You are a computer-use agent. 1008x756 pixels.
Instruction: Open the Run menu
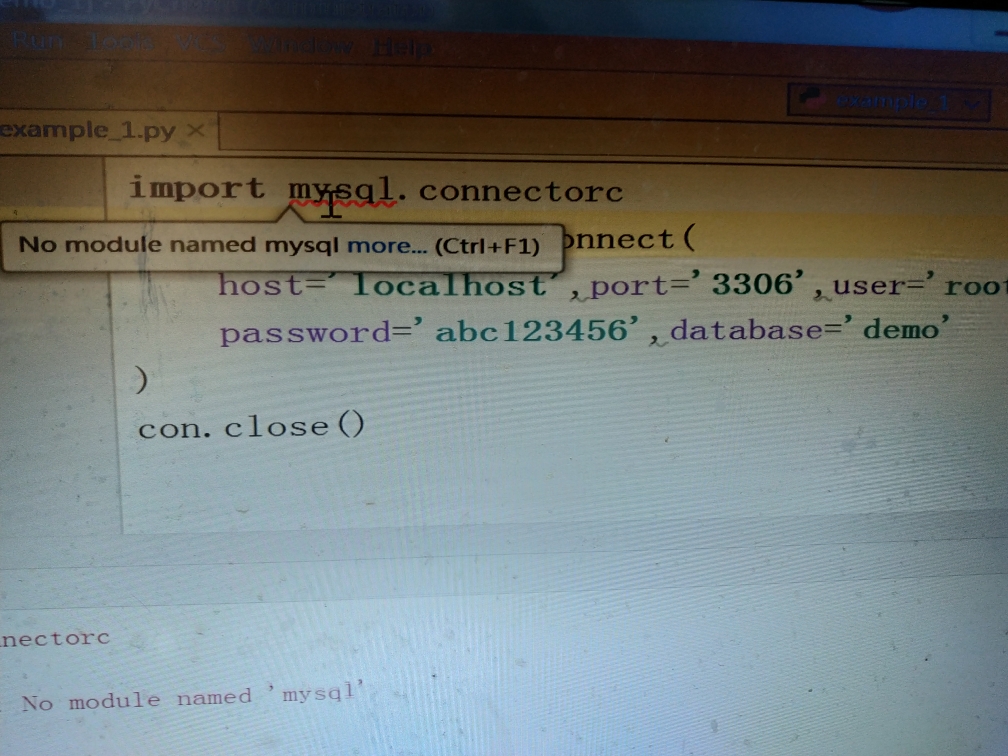(x=39, y=41)
